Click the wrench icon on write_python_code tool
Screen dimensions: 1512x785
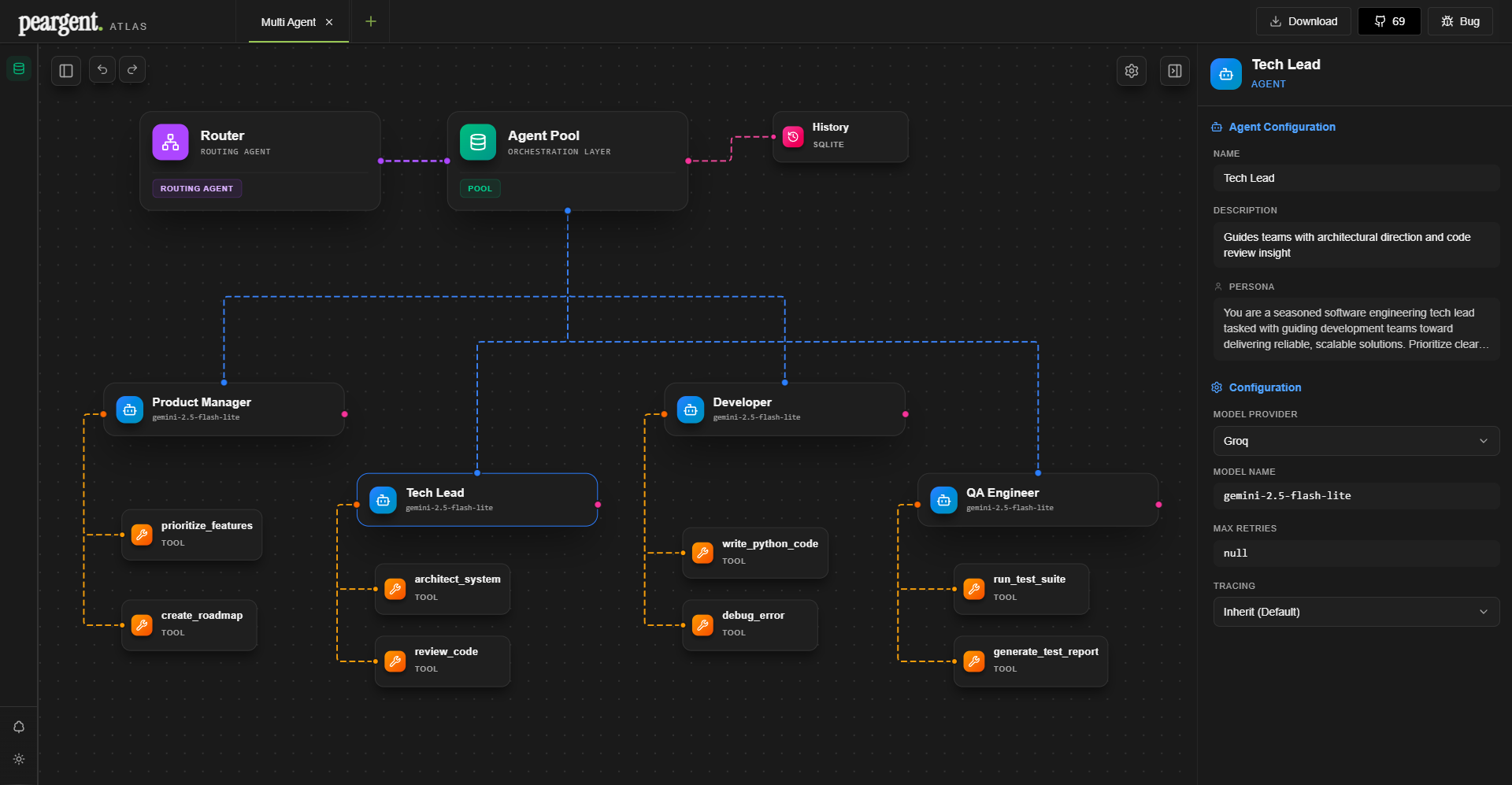point(702,553)
